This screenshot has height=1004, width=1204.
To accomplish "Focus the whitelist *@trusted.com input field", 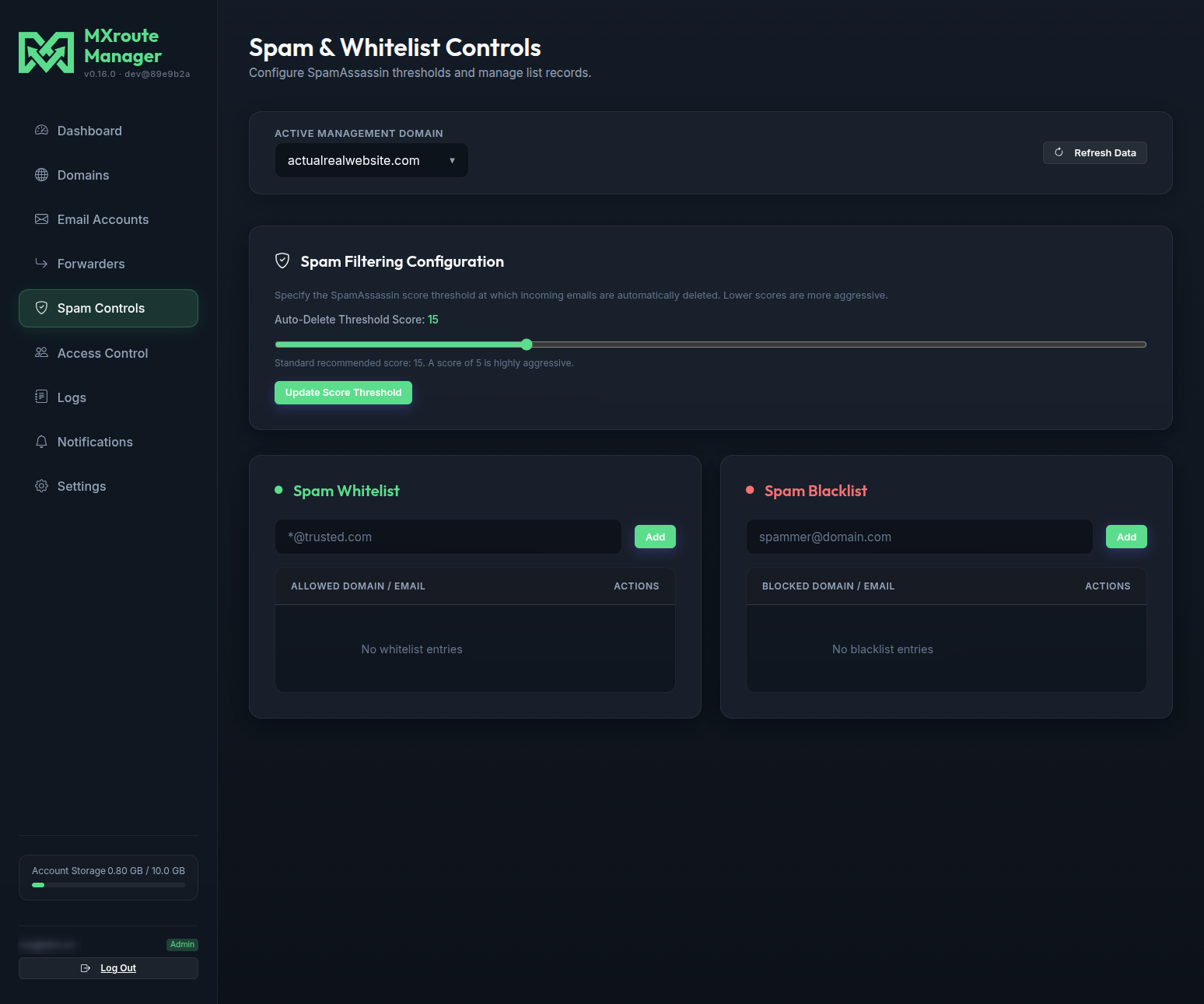I will click(x=448, y=537).
